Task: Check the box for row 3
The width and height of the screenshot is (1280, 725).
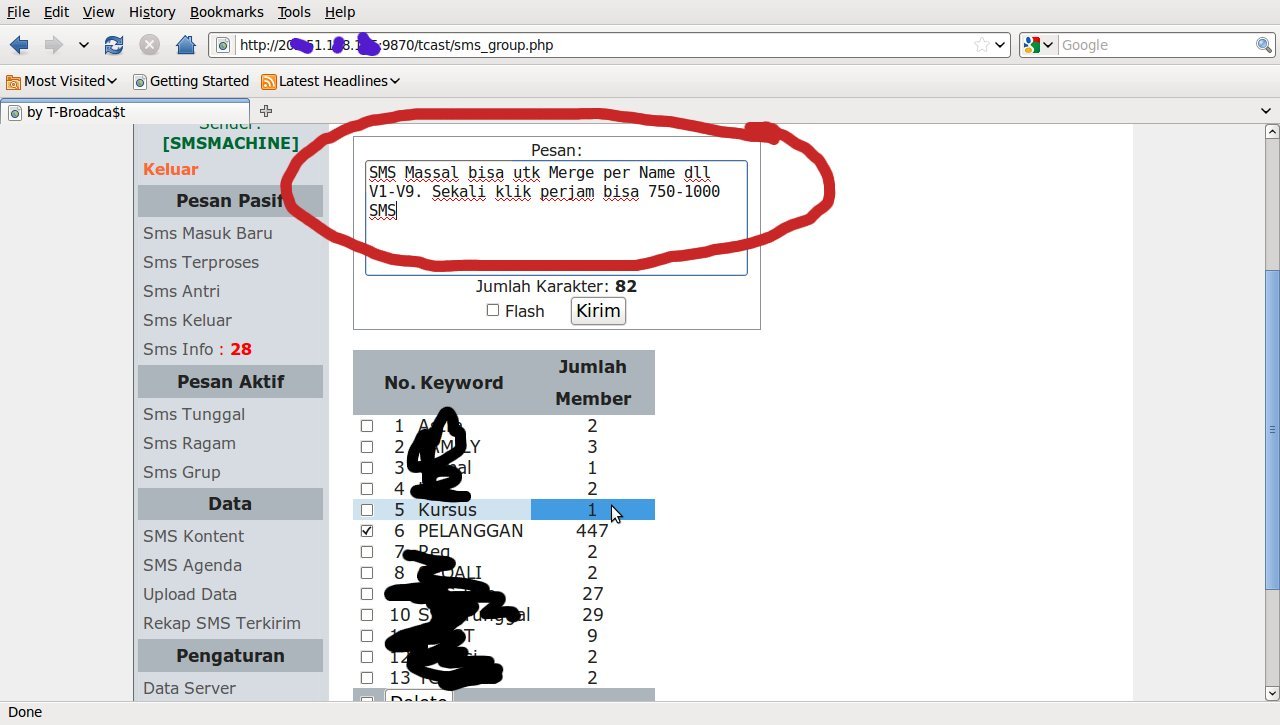Action: coord(367,468)
